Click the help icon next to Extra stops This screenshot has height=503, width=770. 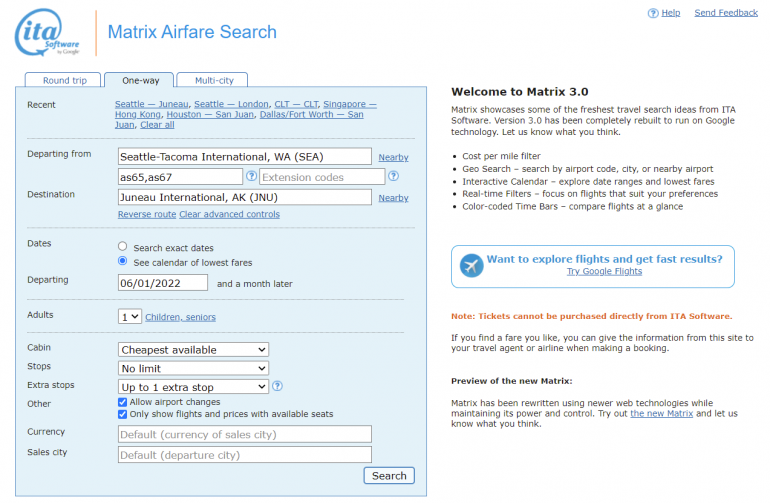point(277,386)
